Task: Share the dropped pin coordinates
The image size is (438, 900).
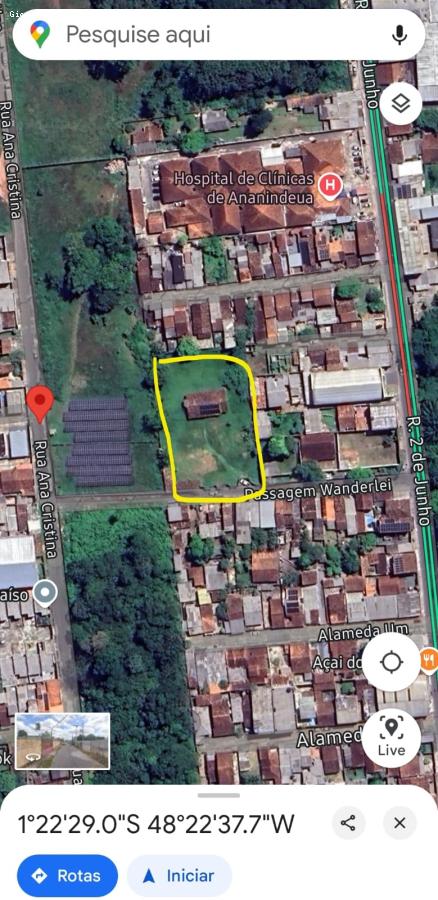Action: [x=348, y=823]
